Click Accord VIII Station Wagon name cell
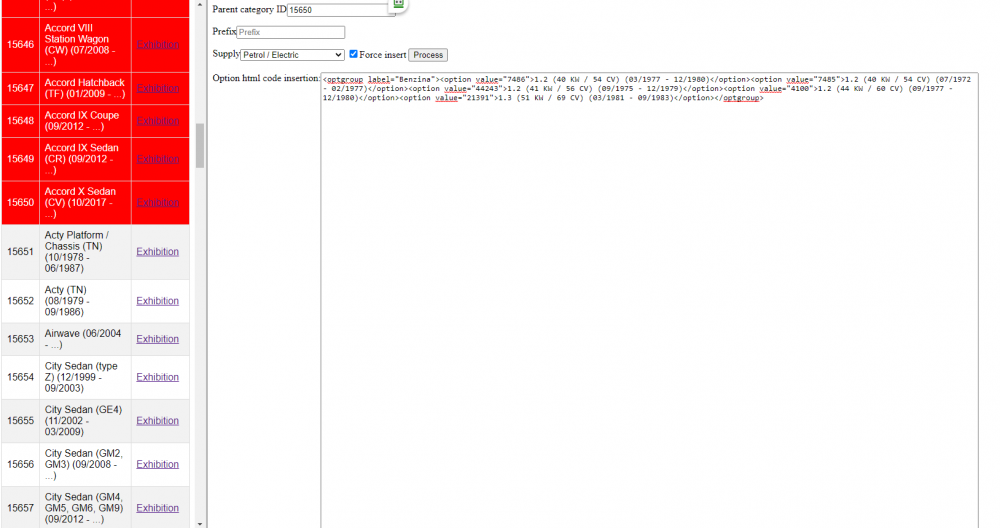Viewport: 1000px width, 528px height. coord(85,45)
